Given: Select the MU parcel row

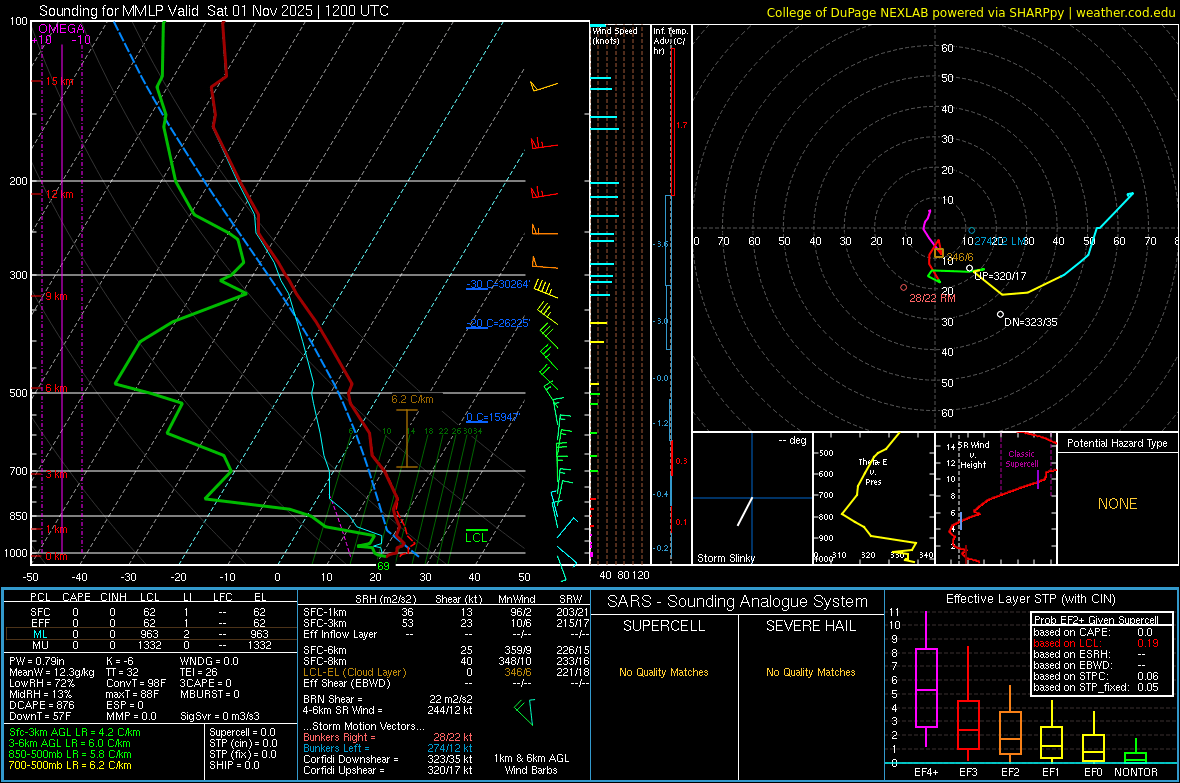Looking at the screenshot, I should (149, 645).
